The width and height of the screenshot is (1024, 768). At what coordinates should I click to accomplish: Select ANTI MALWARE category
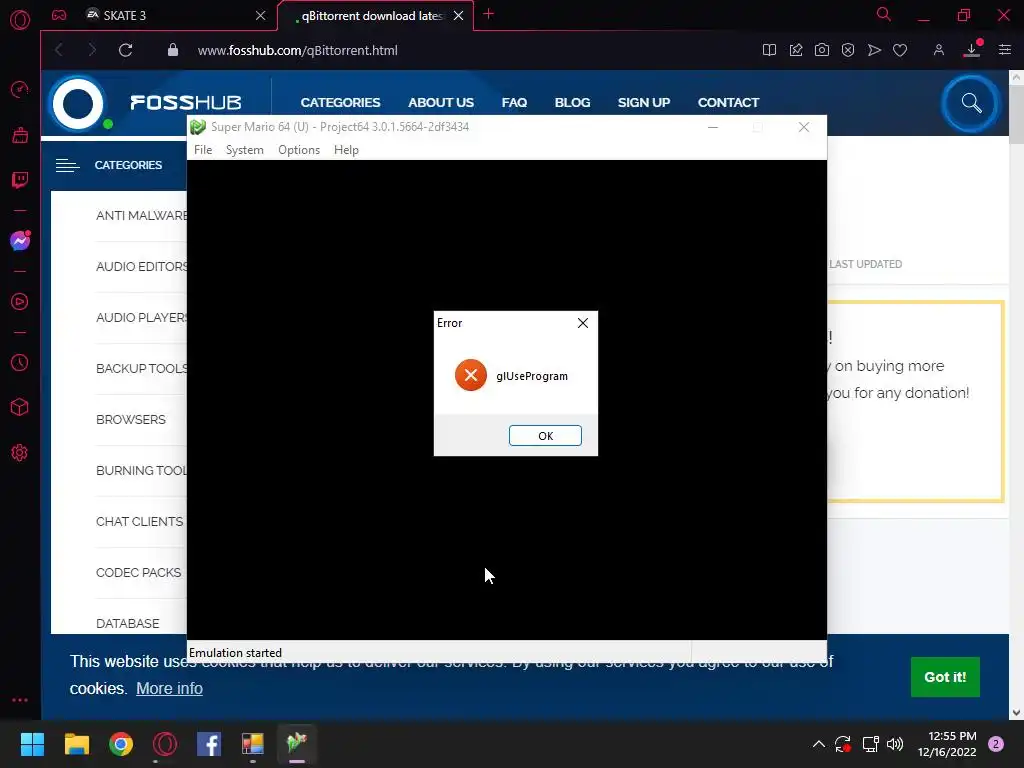point(141,216)
